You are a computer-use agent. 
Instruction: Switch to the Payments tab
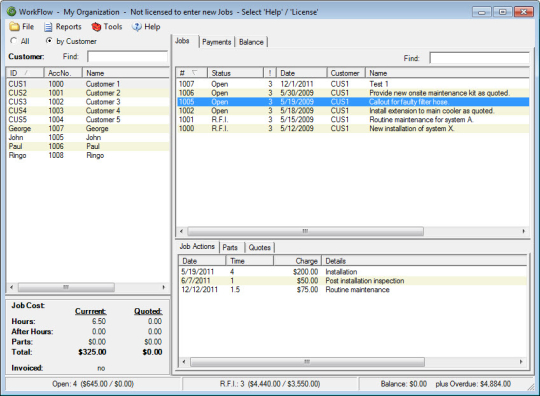tap(217, 42)
